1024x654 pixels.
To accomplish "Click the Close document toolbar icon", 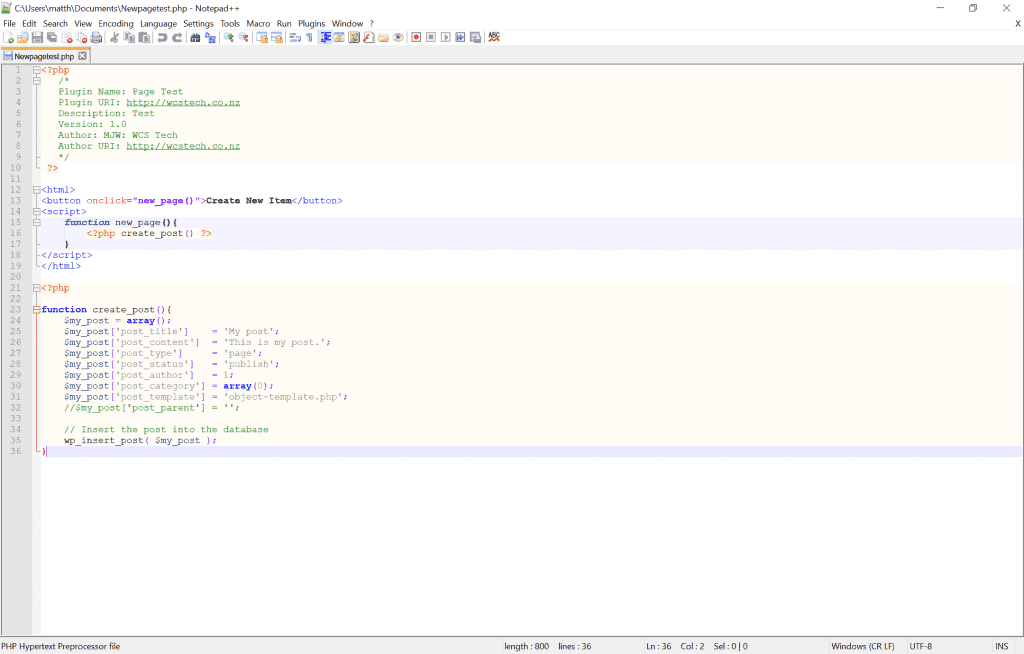I will tap(67, 37).
